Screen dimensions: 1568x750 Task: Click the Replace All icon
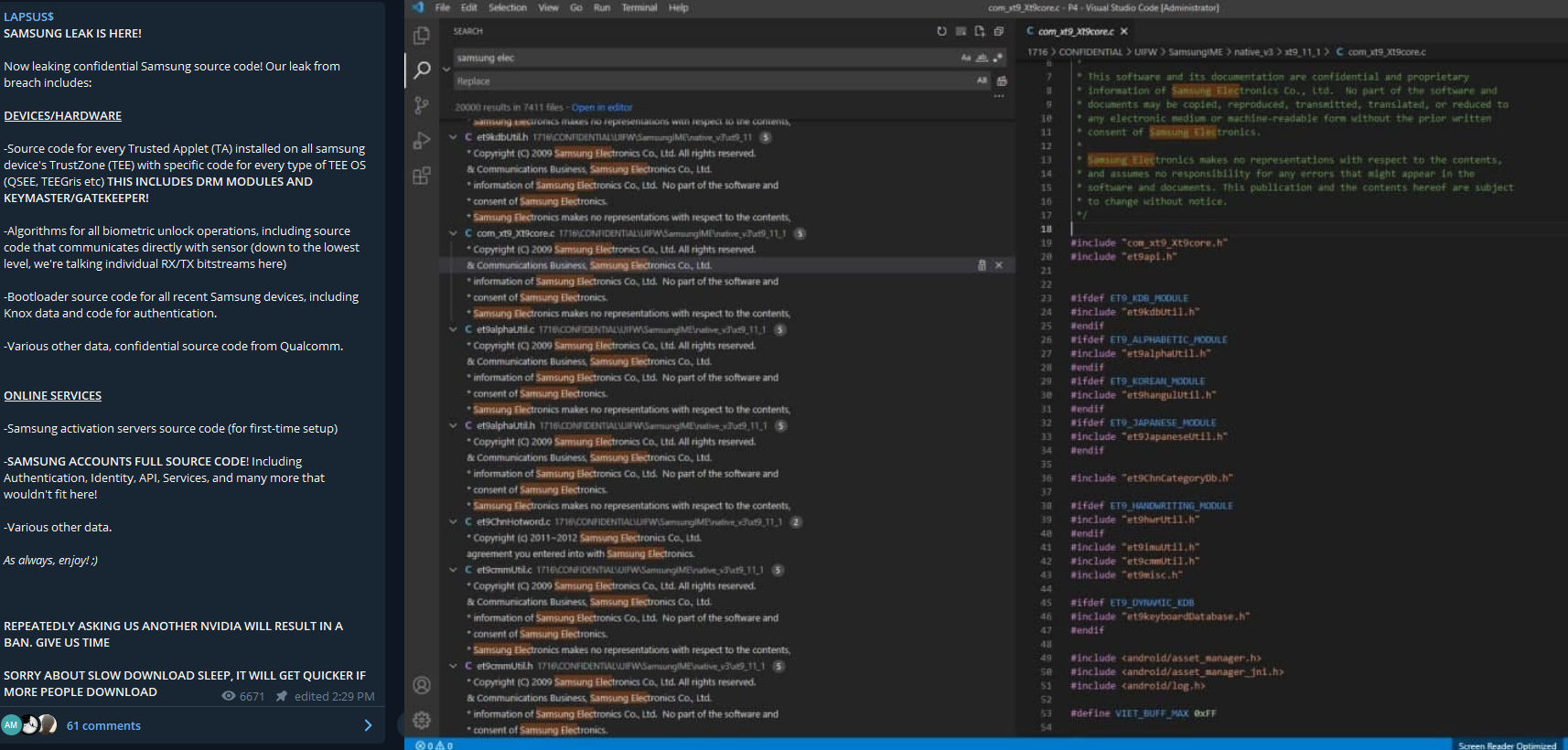click(1002, 81)
